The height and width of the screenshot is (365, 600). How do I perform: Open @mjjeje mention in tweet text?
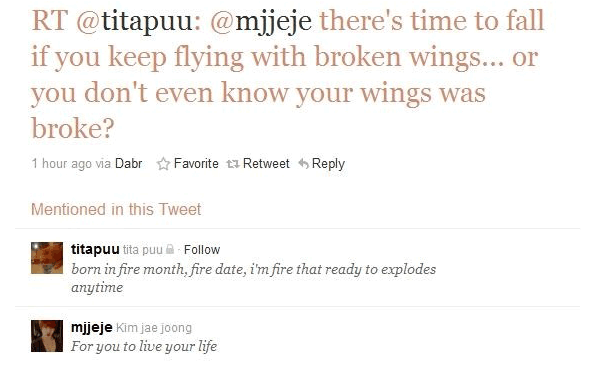pyautogui.click(x=261, y=21)
